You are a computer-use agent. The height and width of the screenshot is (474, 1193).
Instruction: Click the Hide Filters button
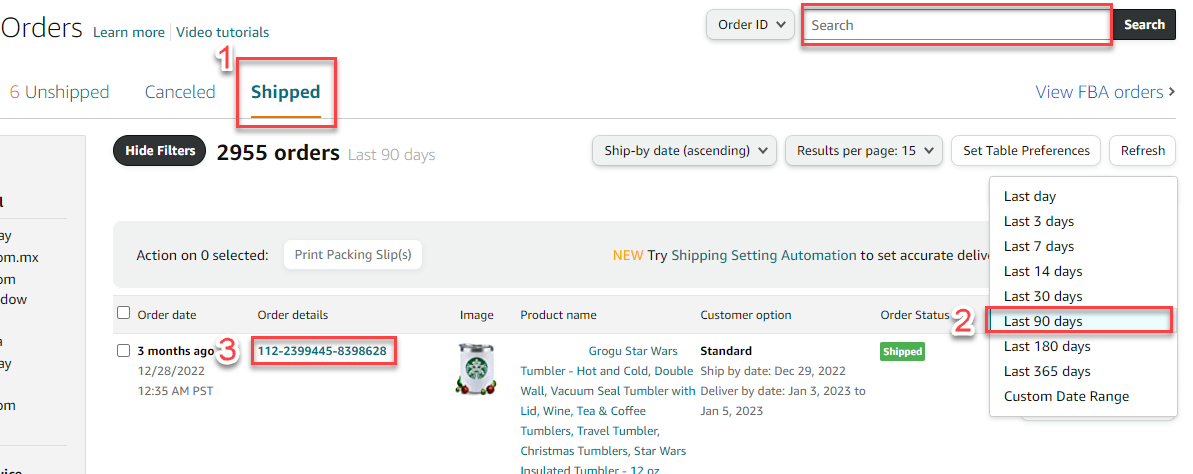(160, 151)
